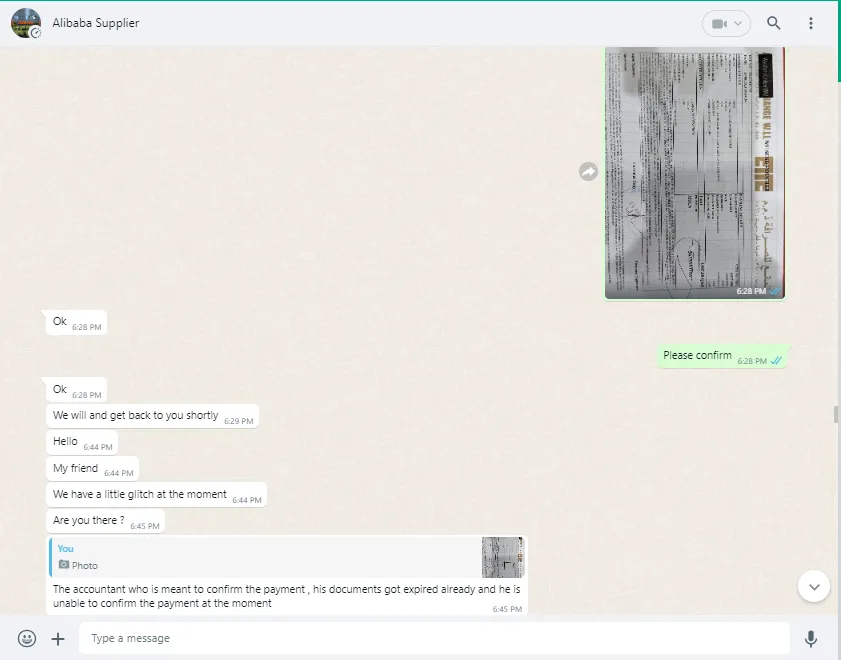The image size is (841, 660).
Task: Click the 'You' label in quoted reply
Action: tap(65, 548)
